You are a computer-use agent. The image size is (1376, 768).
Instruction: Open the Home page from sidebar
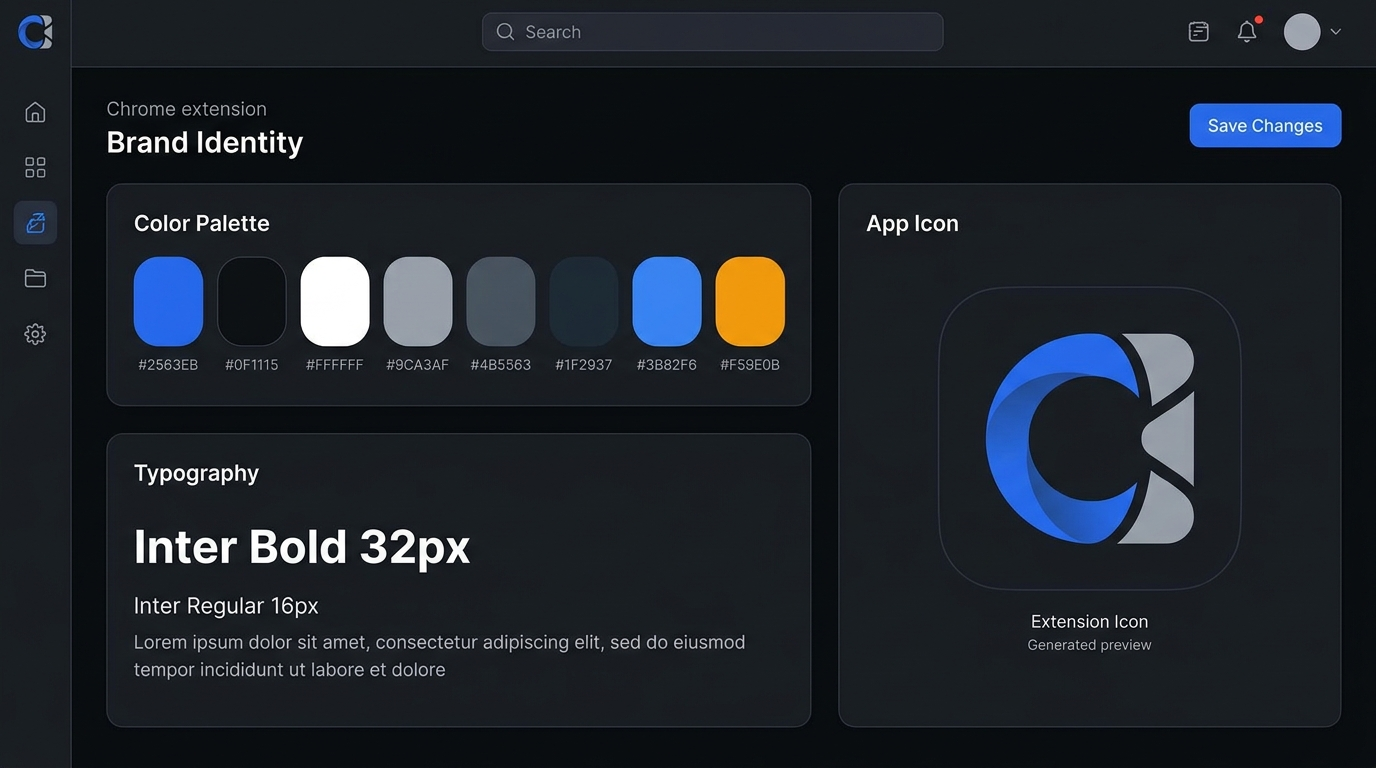(x=35, y=112)
